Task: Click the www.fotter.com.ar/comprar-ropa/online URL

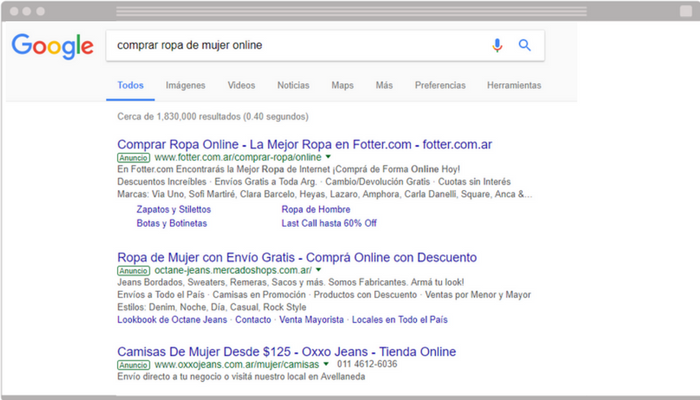Action: click(x=238, y=157)
